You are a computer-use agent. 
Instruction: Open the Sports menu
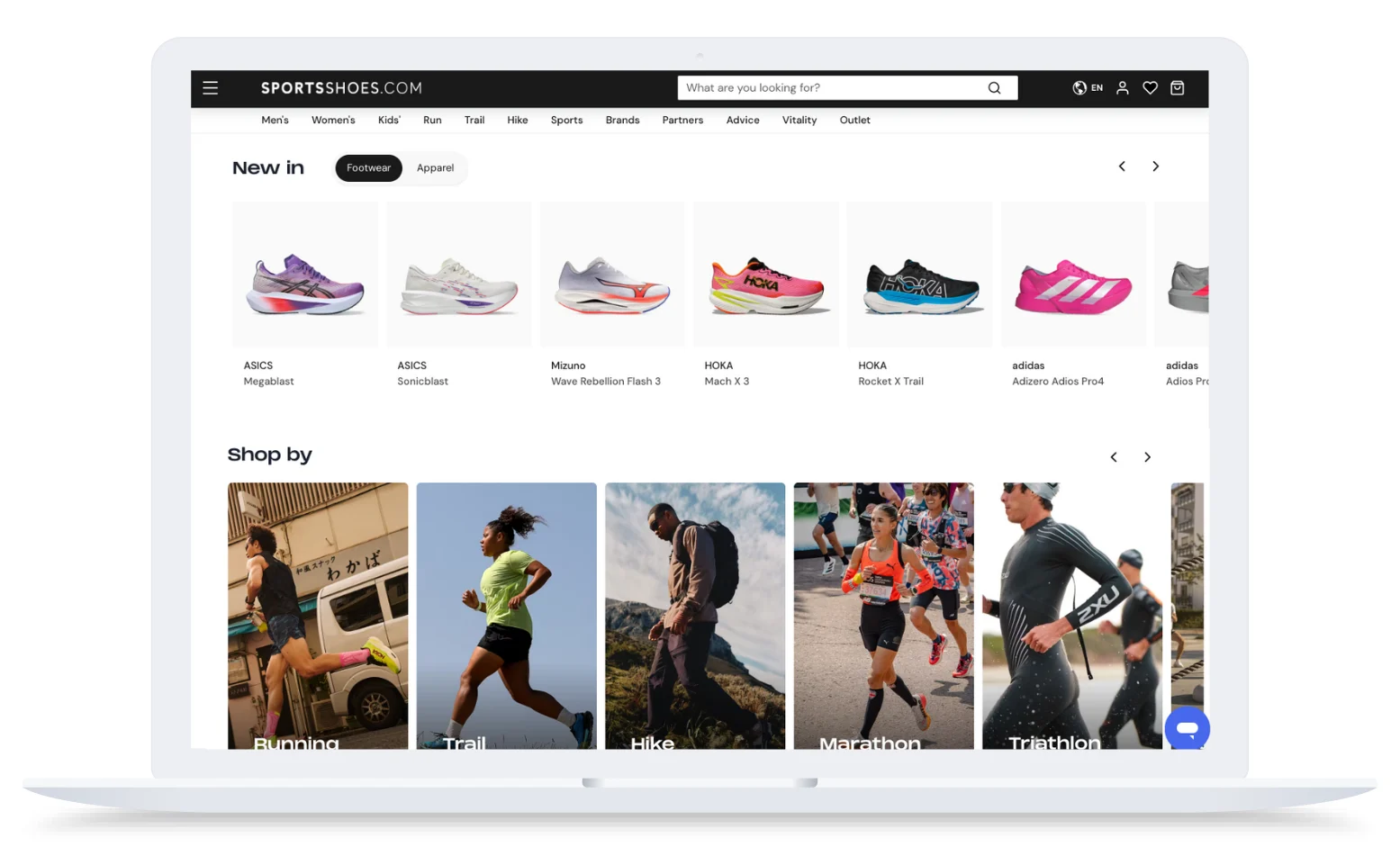coord(566,120)
